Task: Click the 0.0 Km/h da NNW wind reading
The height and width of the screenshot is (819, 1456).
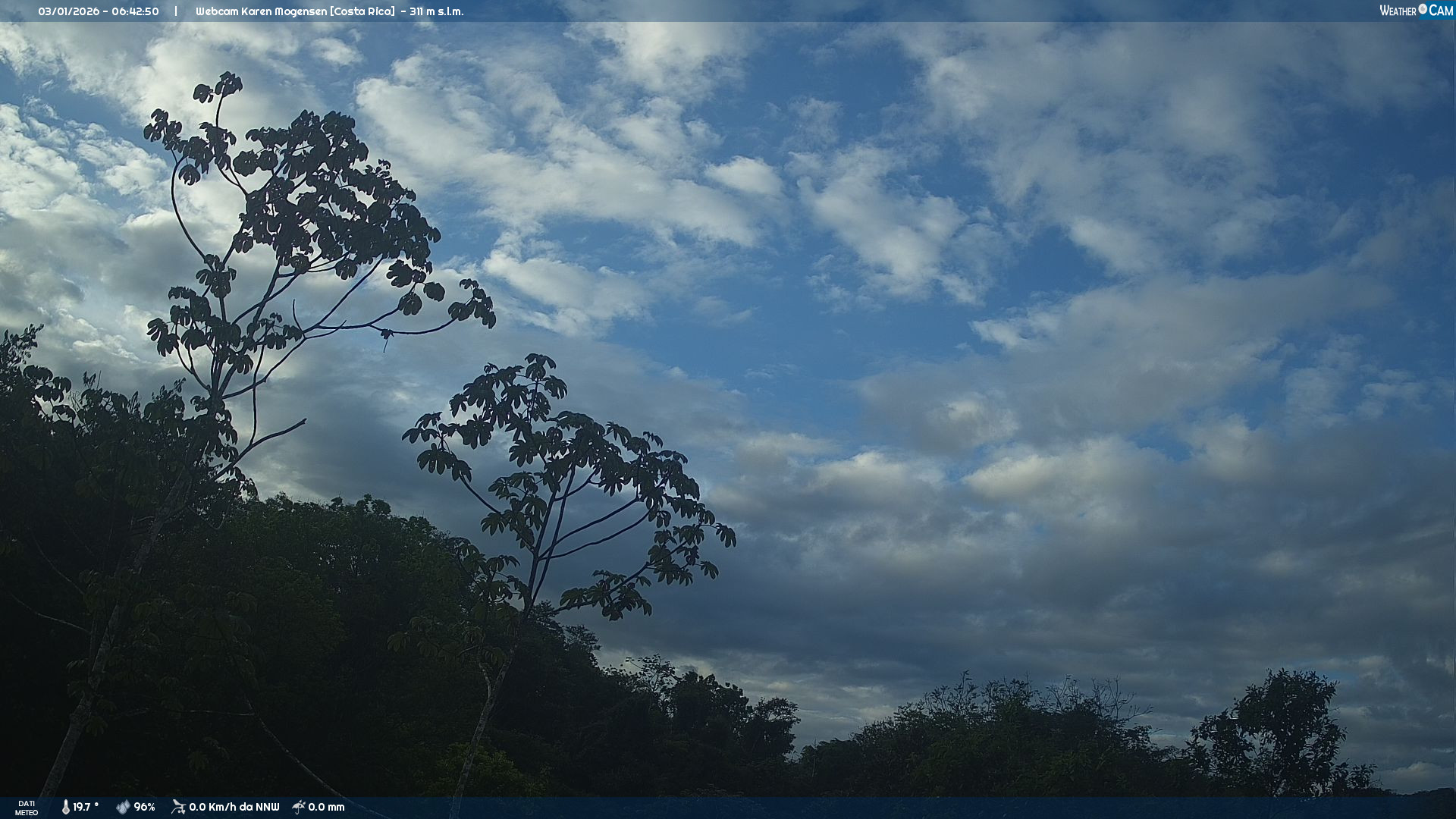Action: pos(234,807)
